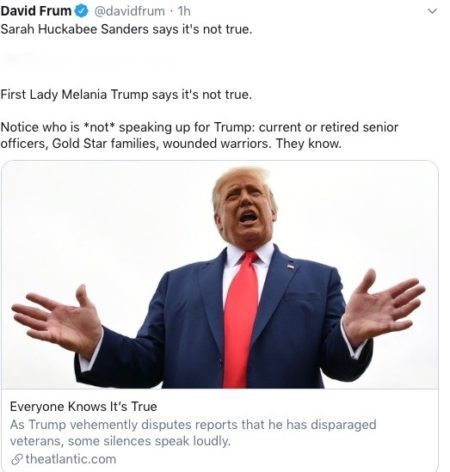Open the article preview photo
Image resolution: width=450 pixels, height=472 pixels.
coord(220,275)
